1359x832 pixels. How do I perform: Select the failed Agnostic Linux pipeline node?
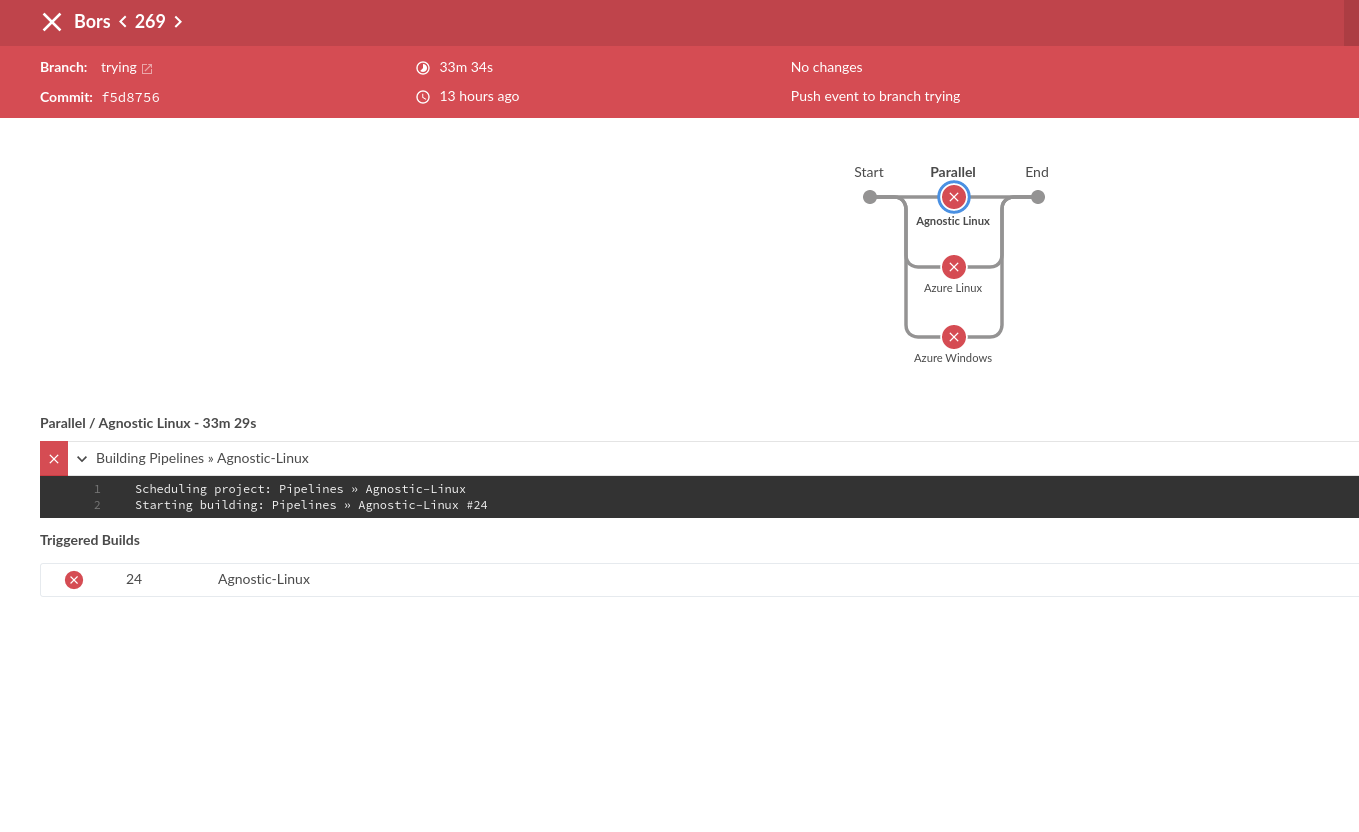953,197
